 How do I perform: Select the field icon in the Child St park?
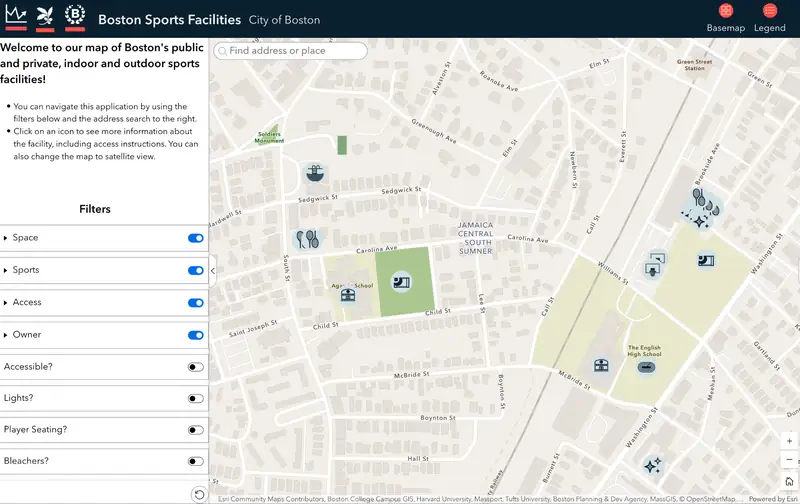point(402,282)
